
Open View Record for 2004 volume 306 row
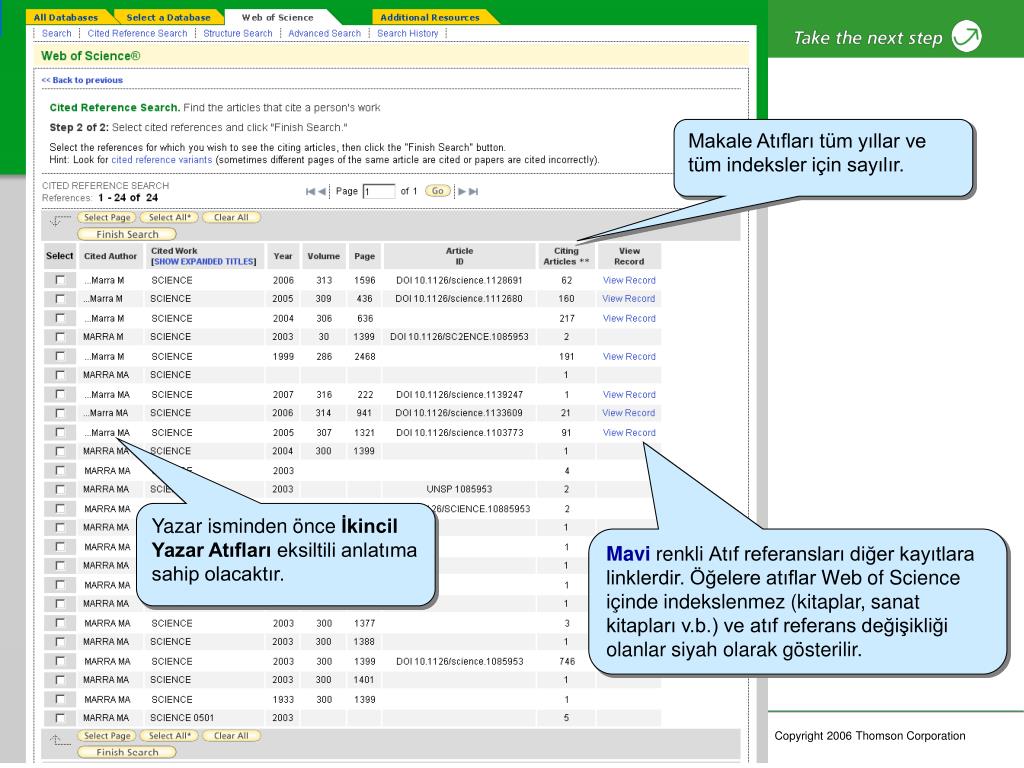point(629,318)
